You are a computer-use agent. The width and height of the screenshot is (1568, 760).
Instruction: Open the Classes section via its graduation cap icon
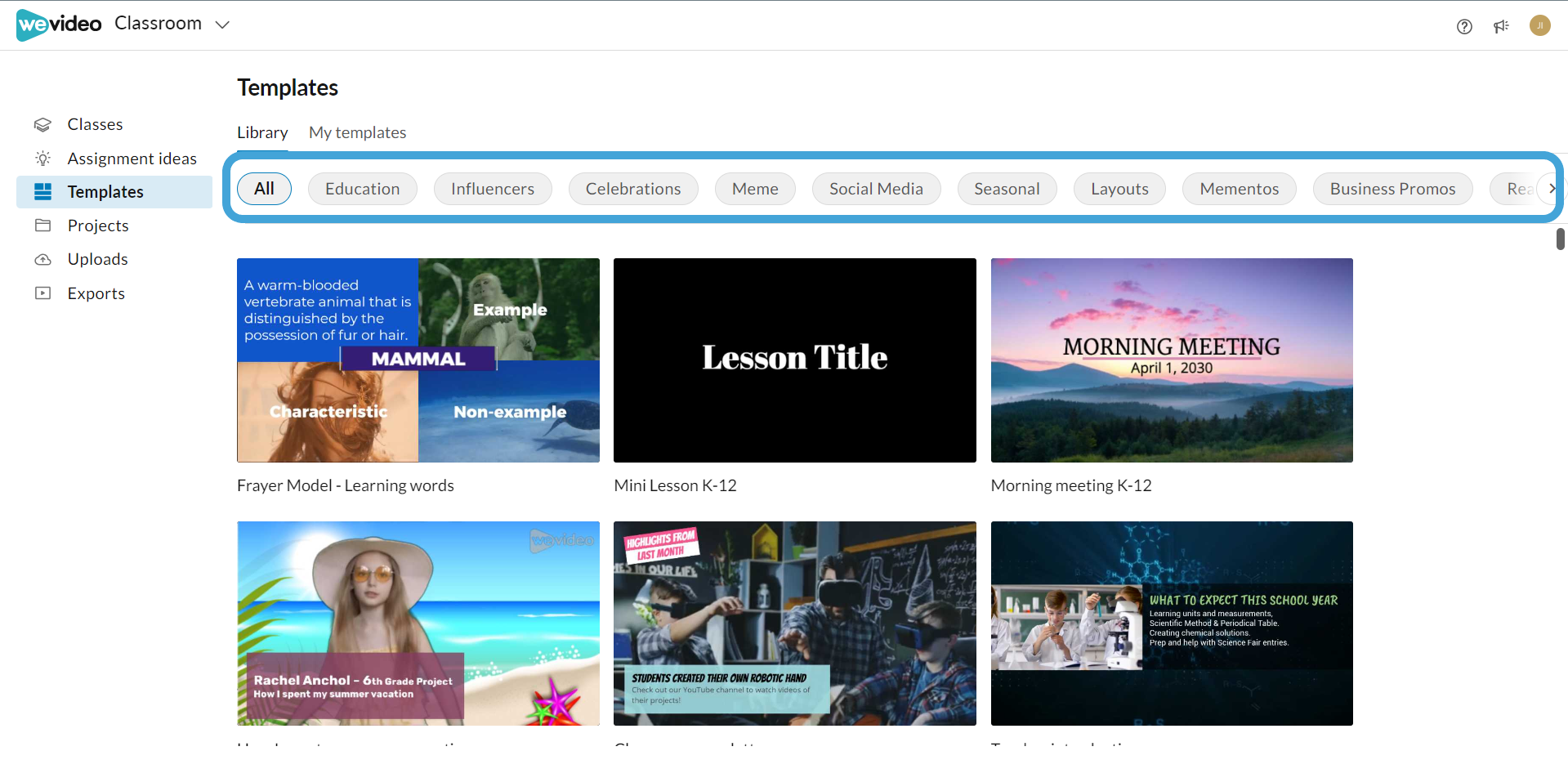[x=42, y=124]
